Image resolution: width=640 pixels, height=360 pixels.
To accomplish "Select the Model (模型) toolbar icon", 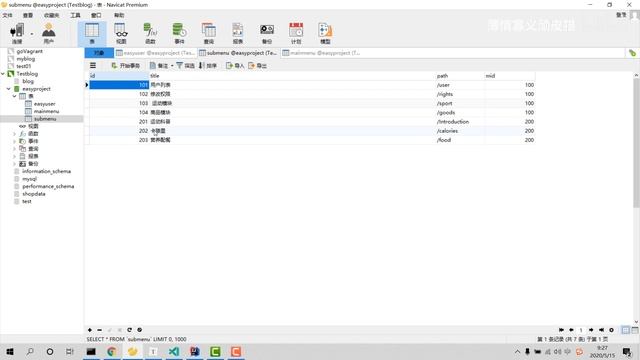I will [x=325, y=33].
